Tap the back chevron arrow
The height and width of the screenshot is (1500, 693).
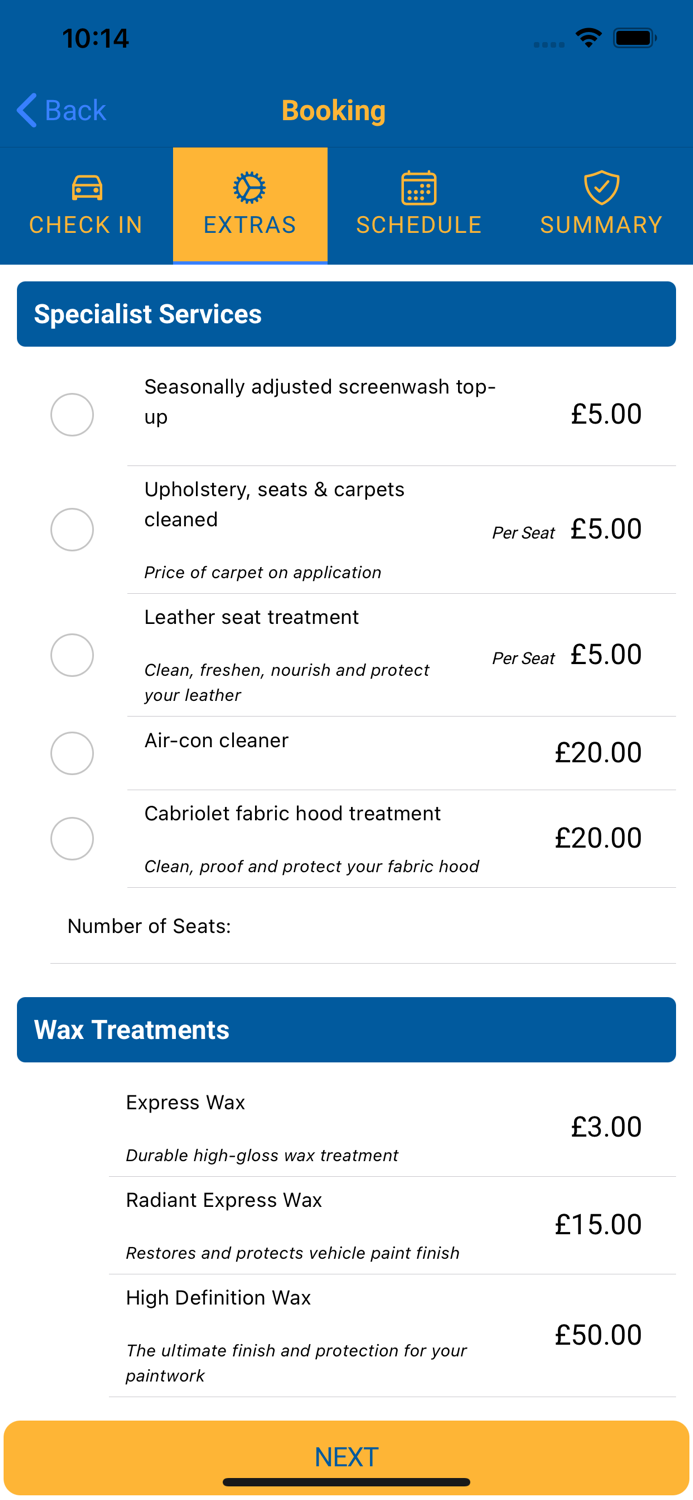[25, 110]
